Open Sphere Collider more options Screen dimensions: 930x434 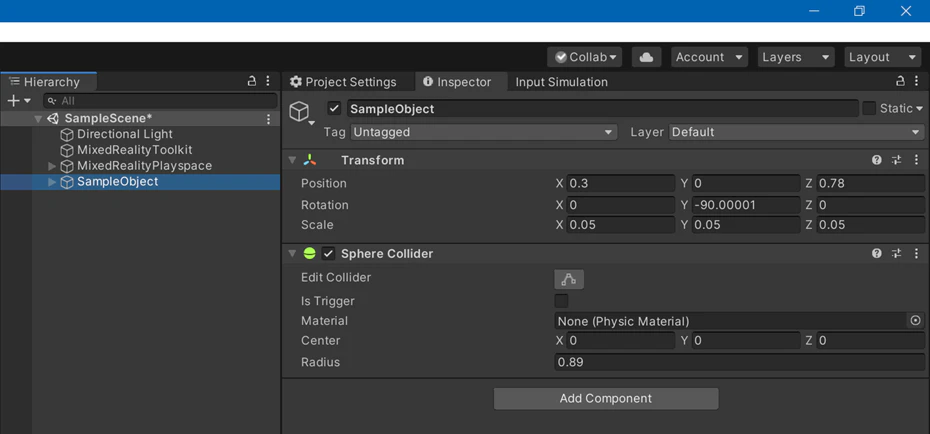coord(916,254)
